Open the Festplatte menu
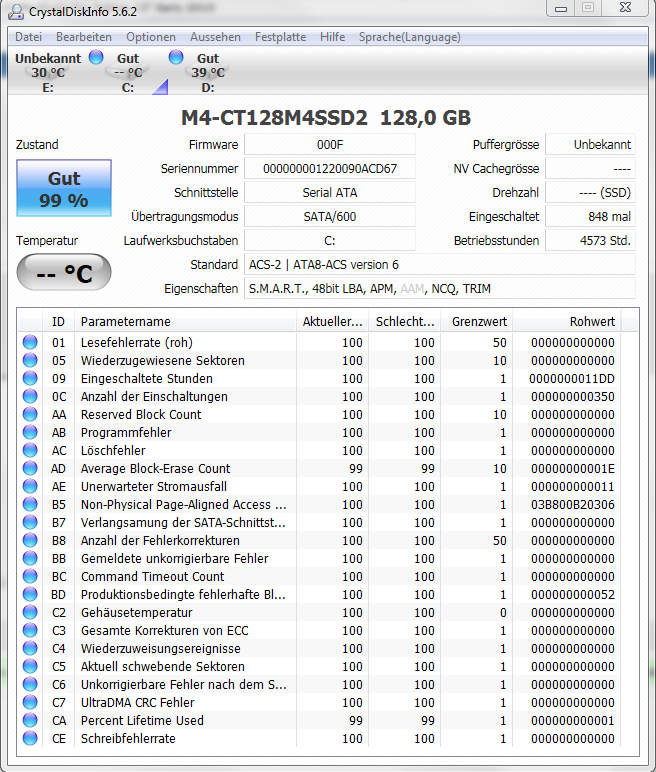This screenshot has width=656, height=772. click(x=280, y=37)
